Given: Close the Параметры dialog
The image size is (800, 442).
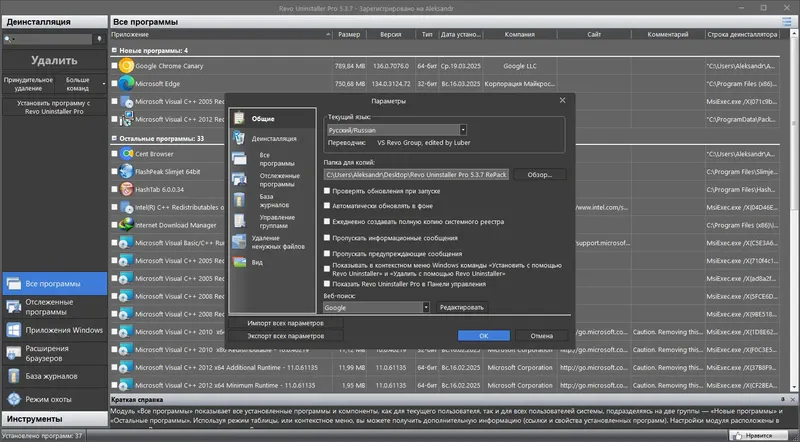Looking at the screenshot, I should click(x=562, y=101).
